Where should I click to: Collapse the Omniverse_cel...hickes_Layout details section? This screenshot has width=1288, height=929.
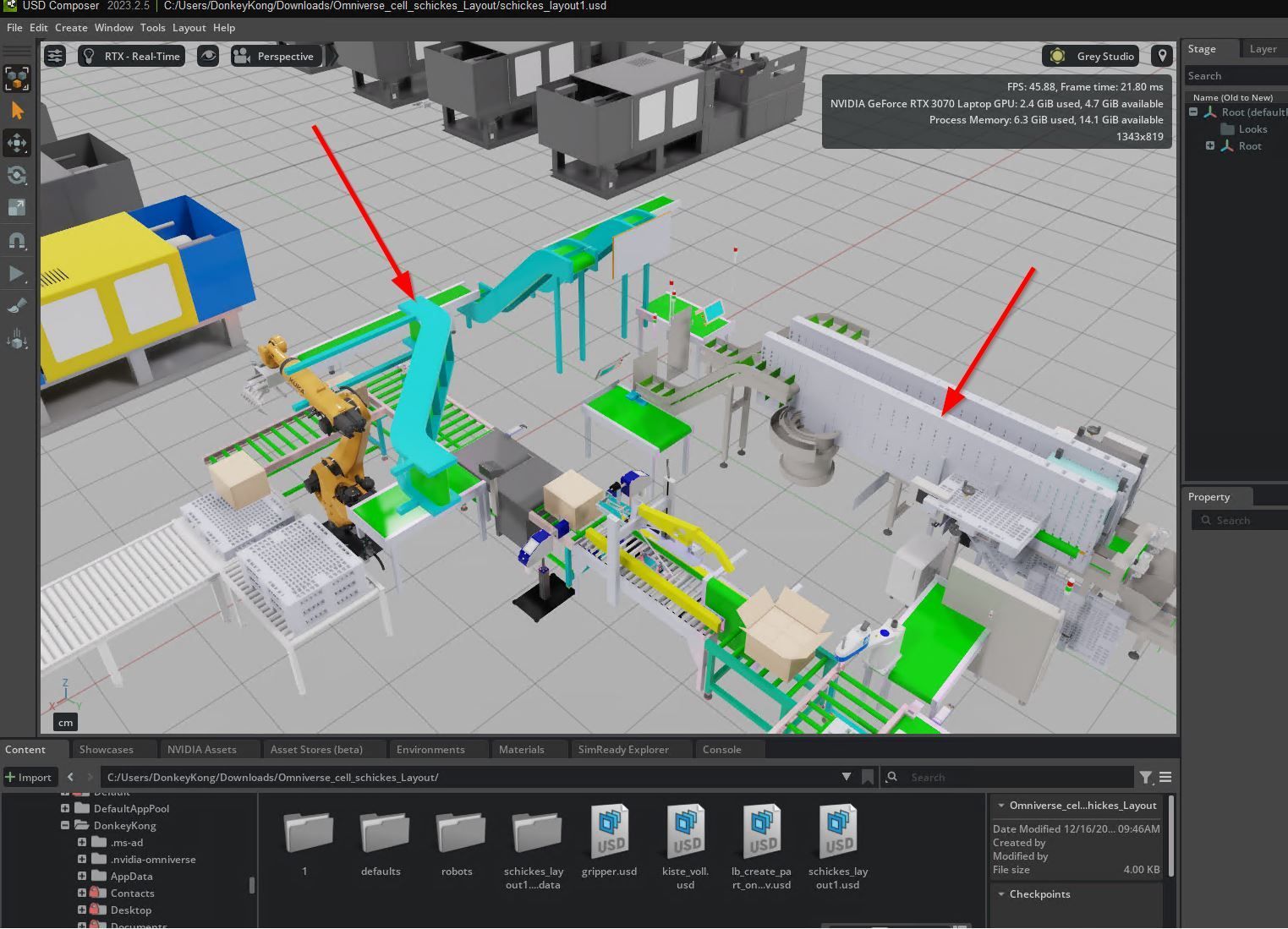[1001, 806]
